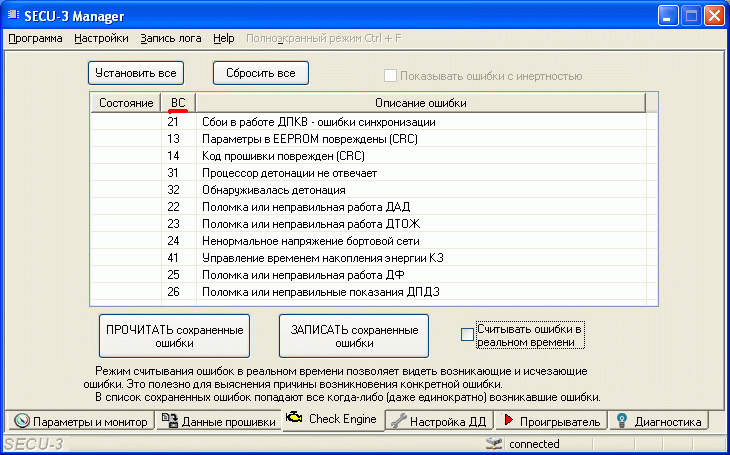The height and width of the screenshot is (455, 730).
Task: Click the Диагностика tab icon
Action: click(x=621, y=421)
